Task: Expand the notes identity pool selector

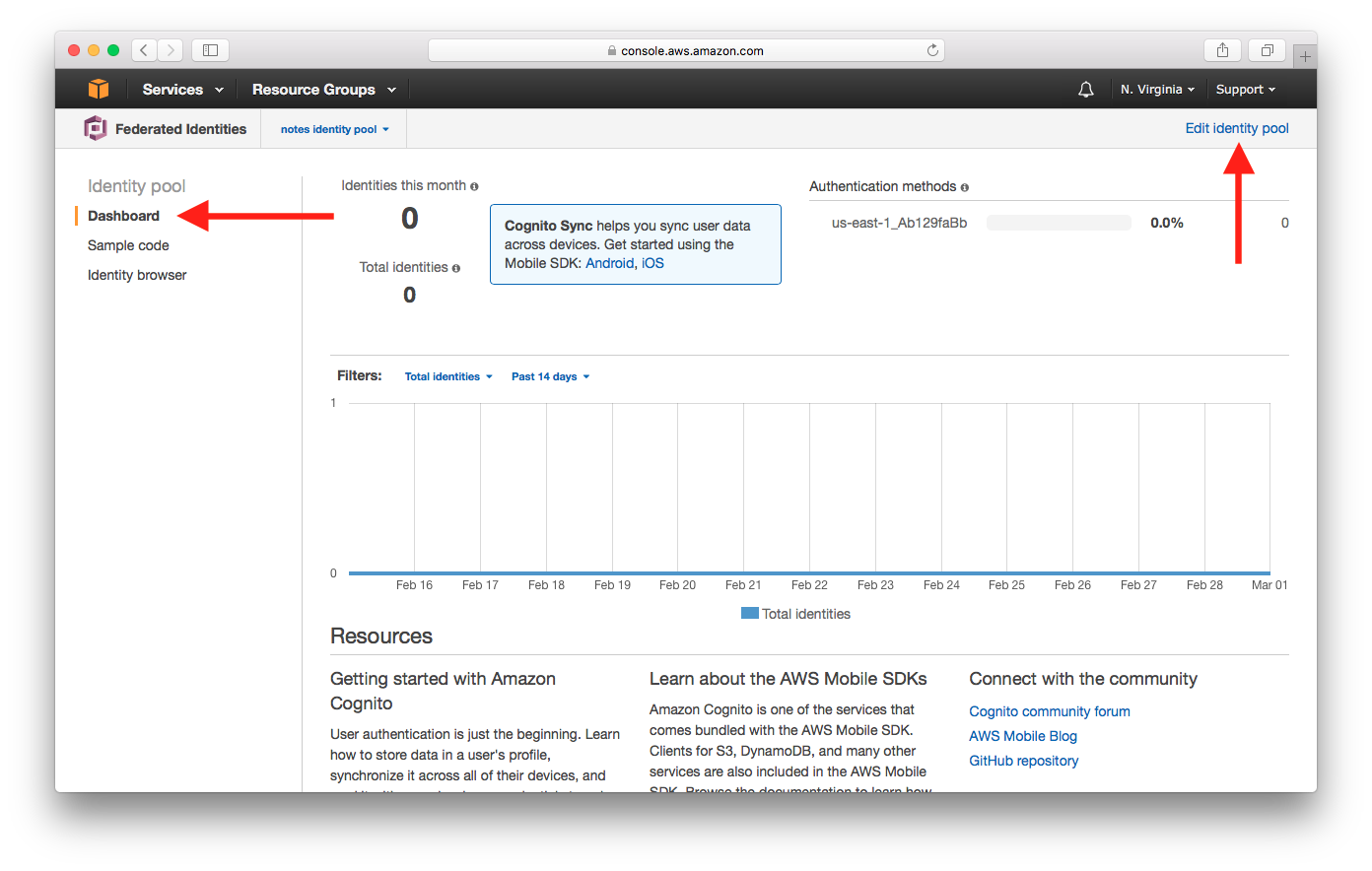Action: [334, 129]
